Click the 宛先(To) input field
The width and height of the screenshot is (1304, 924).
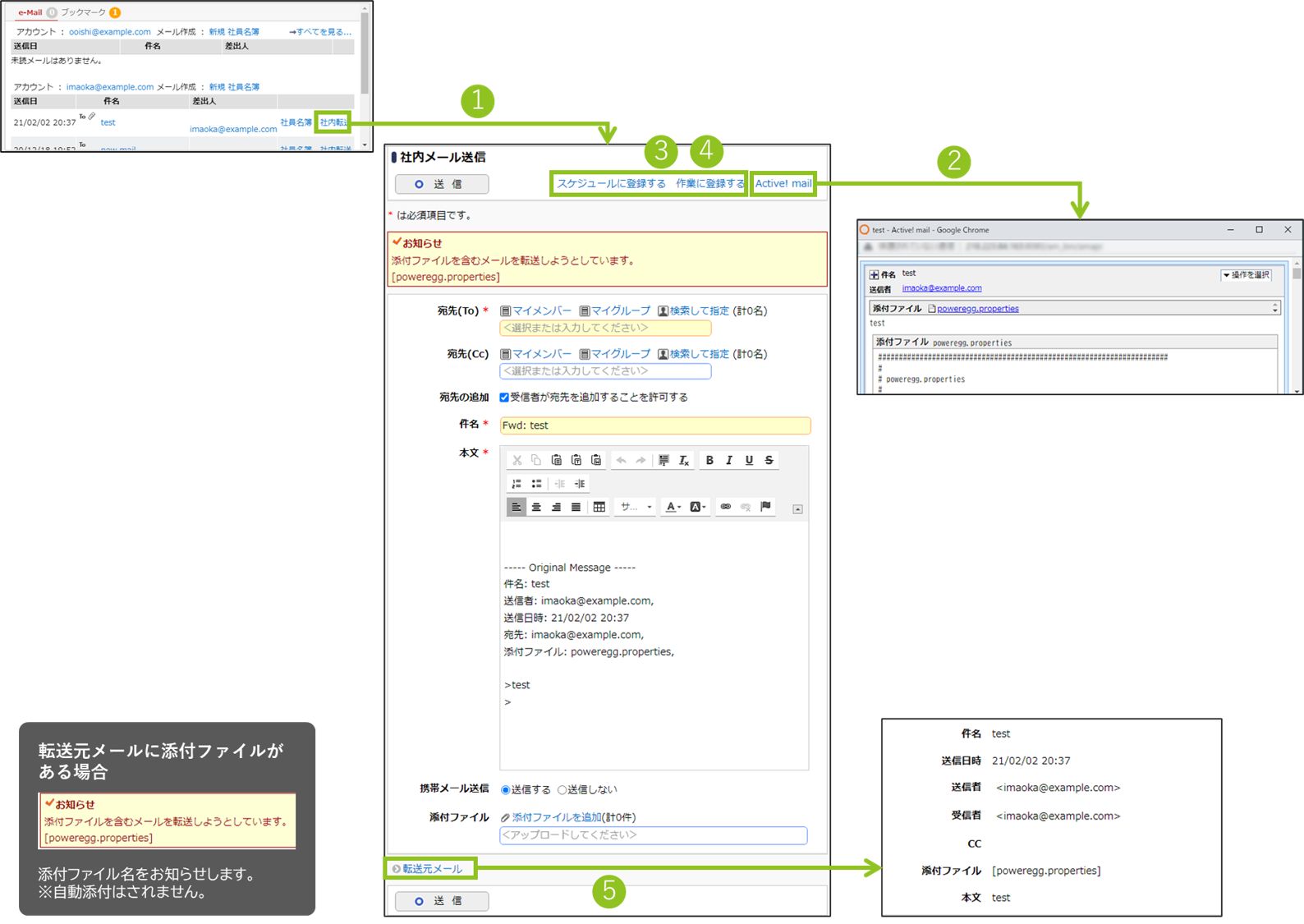click(605, 329)
